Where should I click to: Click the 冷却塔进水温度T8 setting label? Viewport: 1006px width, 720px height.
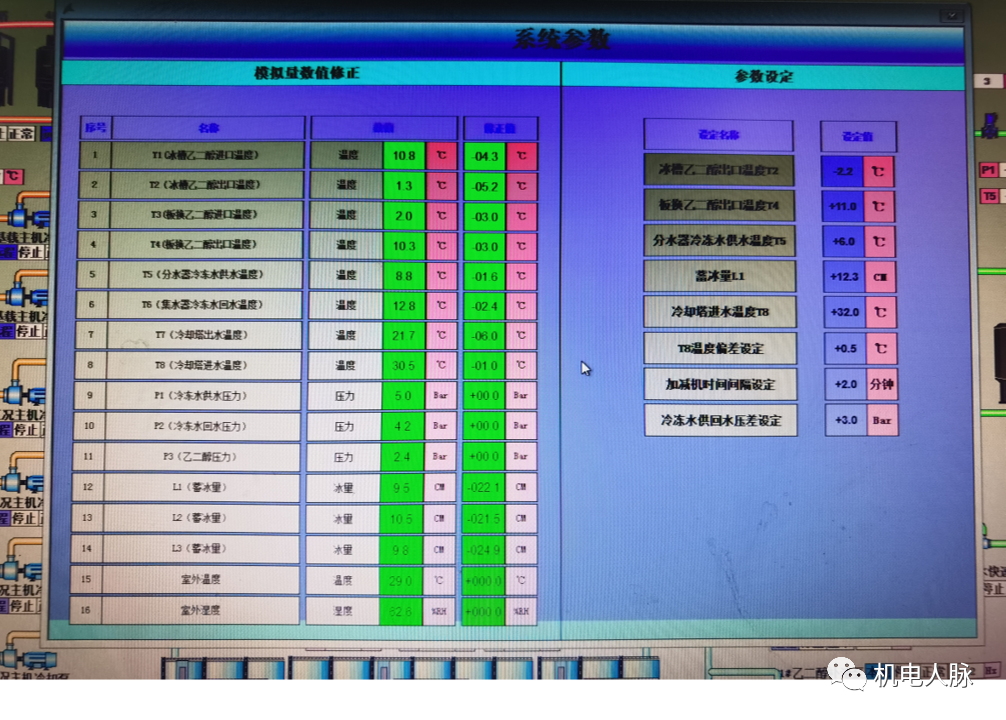click(720, 312)
